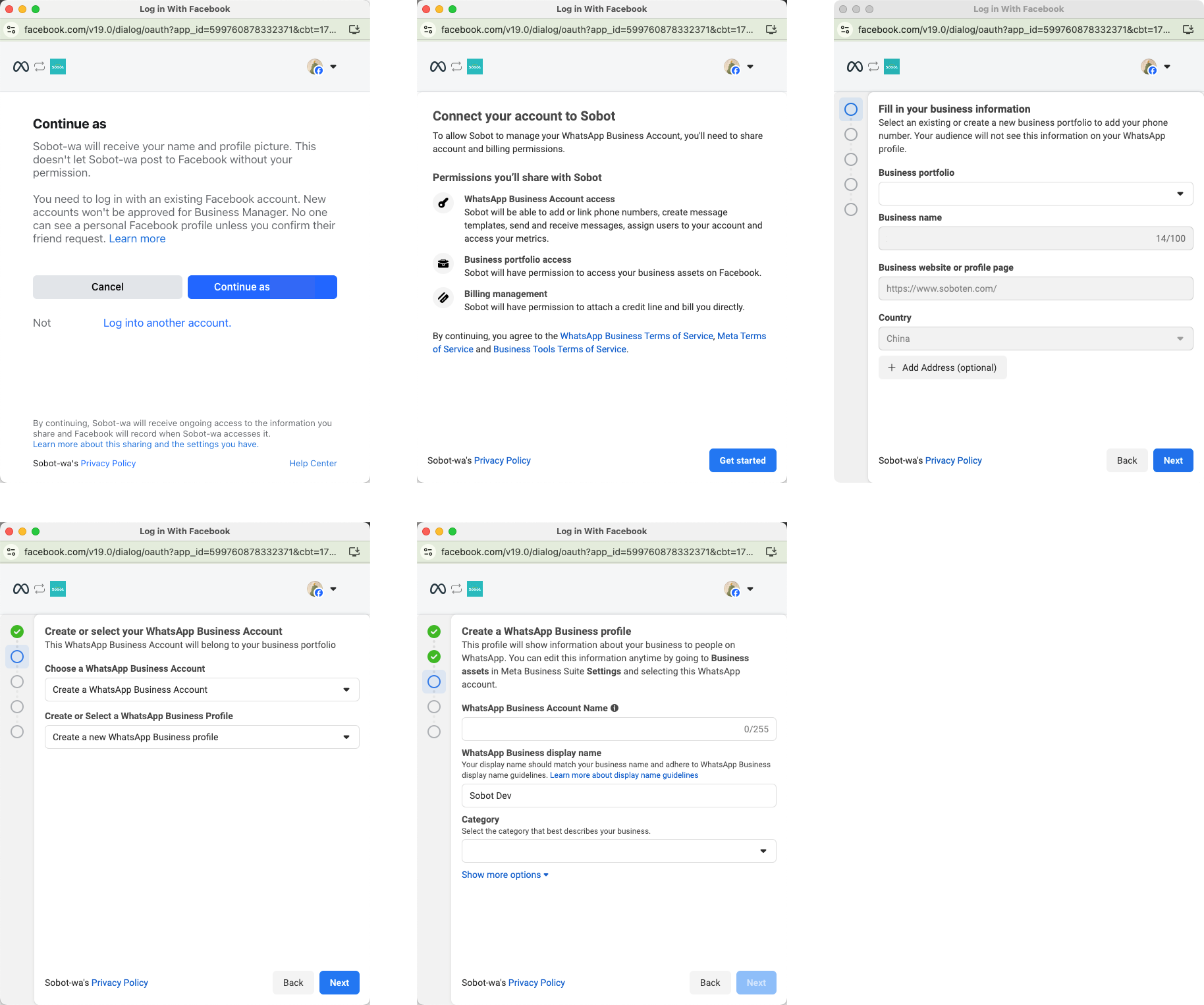Click Log into another account link
Image resolution: width=1204 pixels, height=1005 pixels.
167,323
